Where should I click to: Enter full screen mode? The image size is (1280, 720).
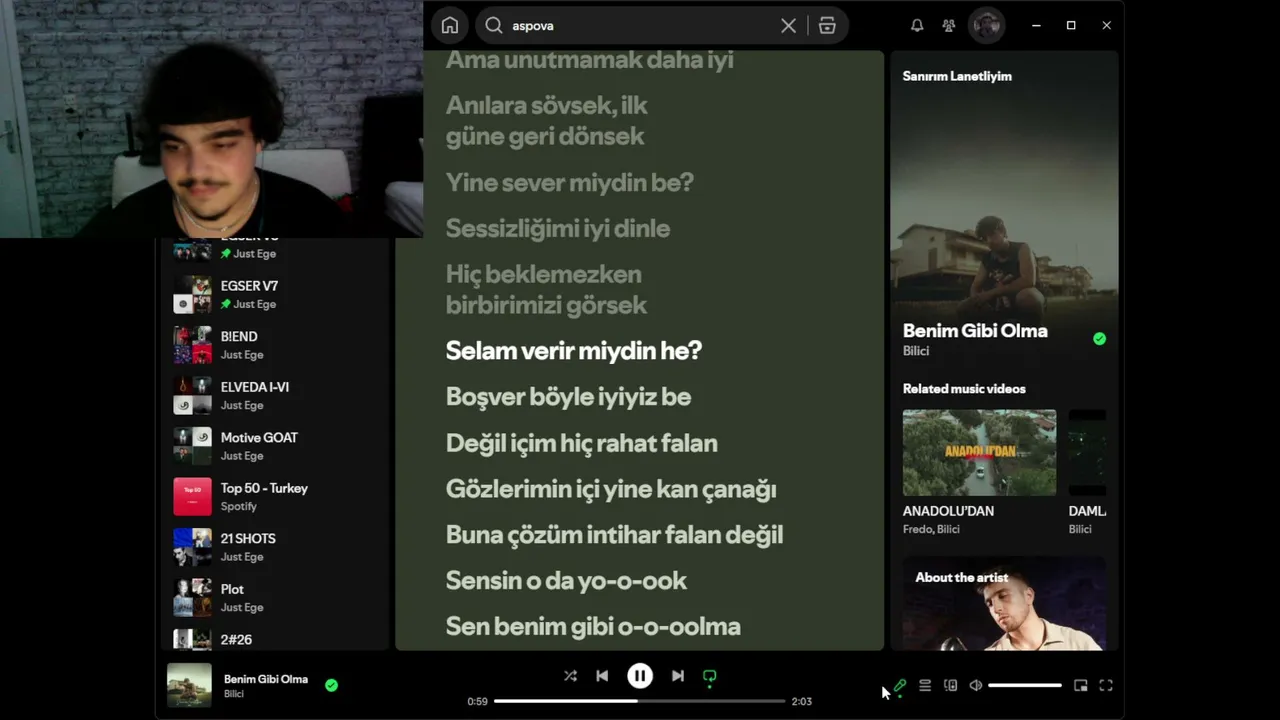[1106, 686]
